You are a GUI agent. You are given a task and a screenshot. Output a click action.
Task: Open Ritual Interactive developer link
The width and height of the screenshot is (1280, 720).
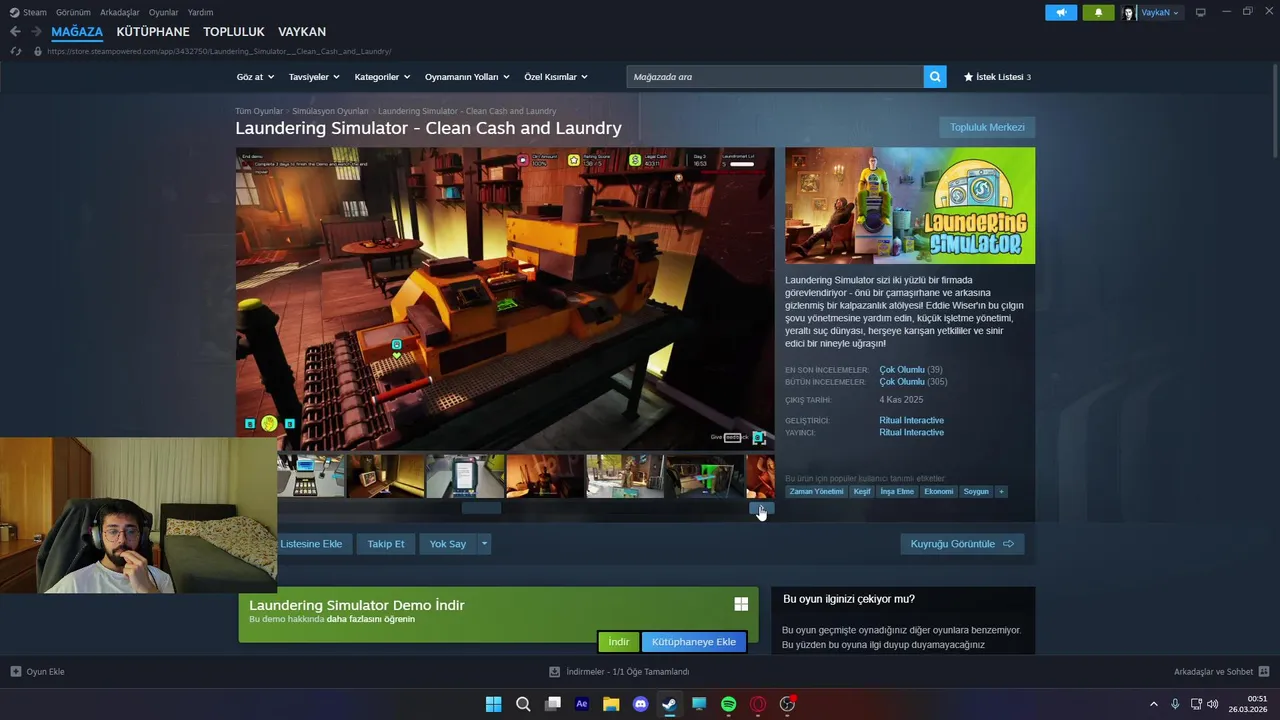tap(911, 420)
